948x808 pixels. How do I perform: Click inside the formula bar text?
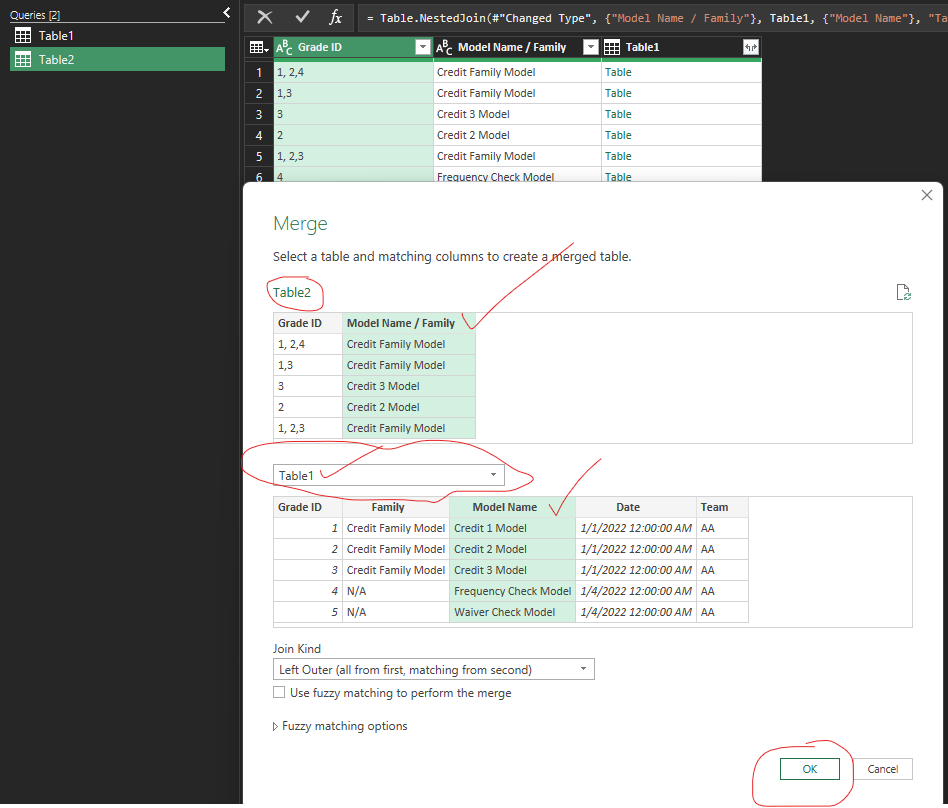coord(656,18)
